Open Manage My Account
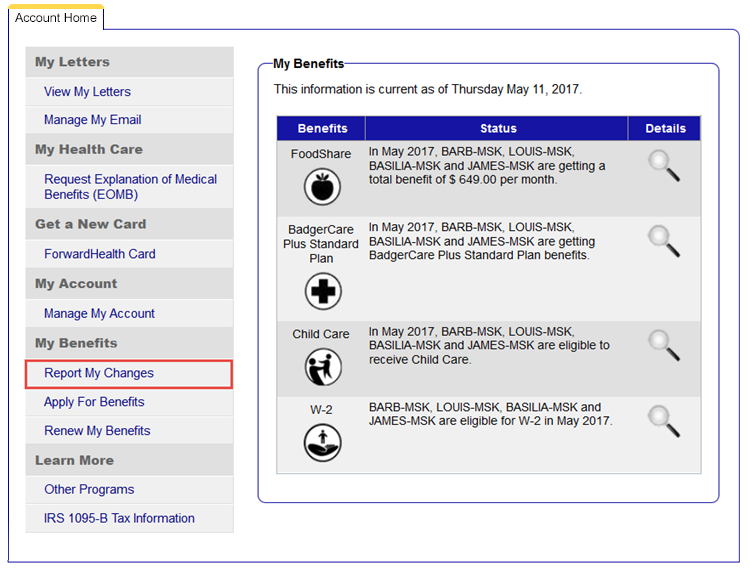The image size is (750, 571). pos(99,314)
